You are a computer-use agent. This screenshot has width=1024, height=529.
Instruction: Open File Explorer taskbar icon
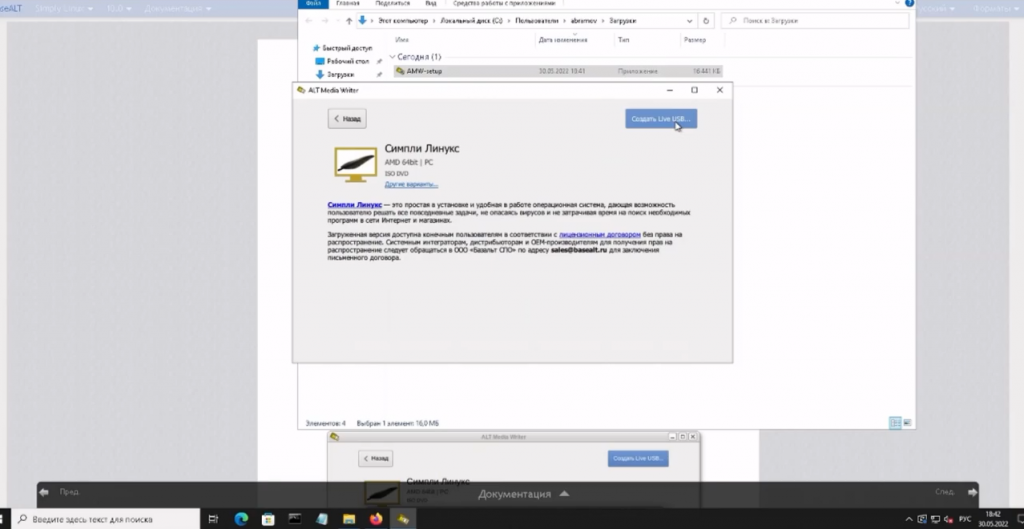pos(349,519)
